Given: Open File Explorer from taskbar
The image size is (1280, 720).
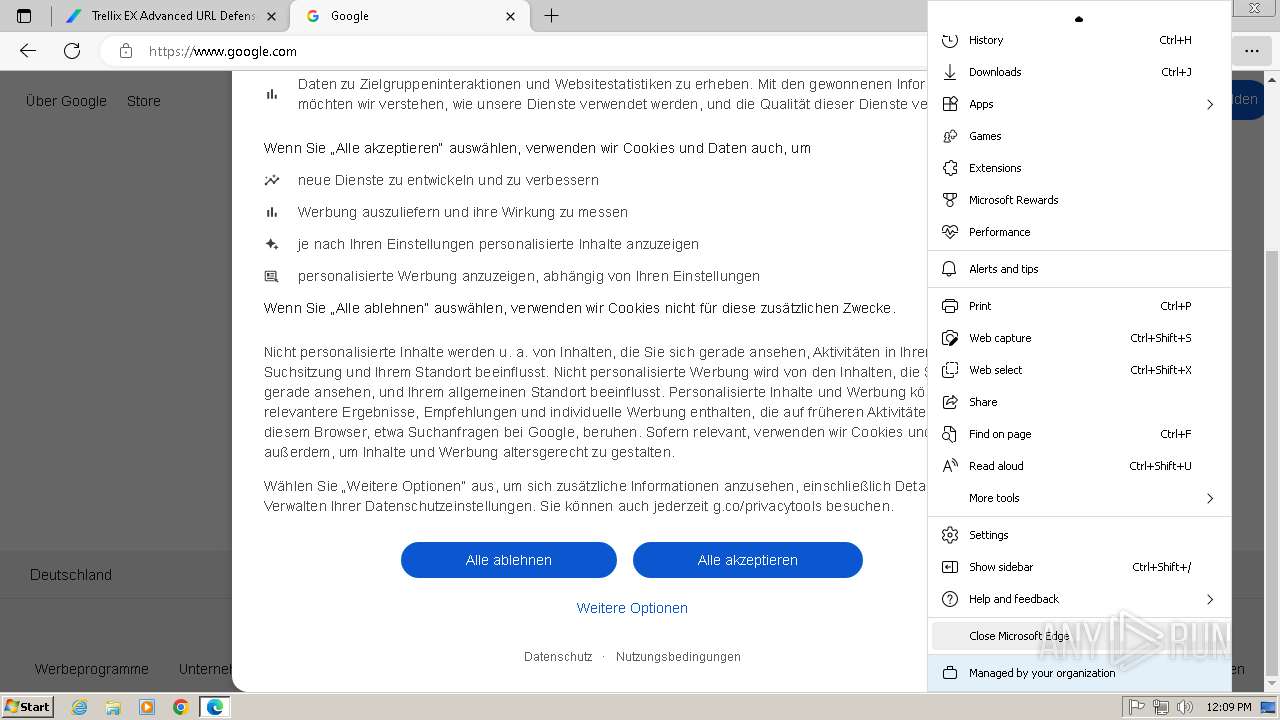Looking at the screenshot, I should point(113,707).
